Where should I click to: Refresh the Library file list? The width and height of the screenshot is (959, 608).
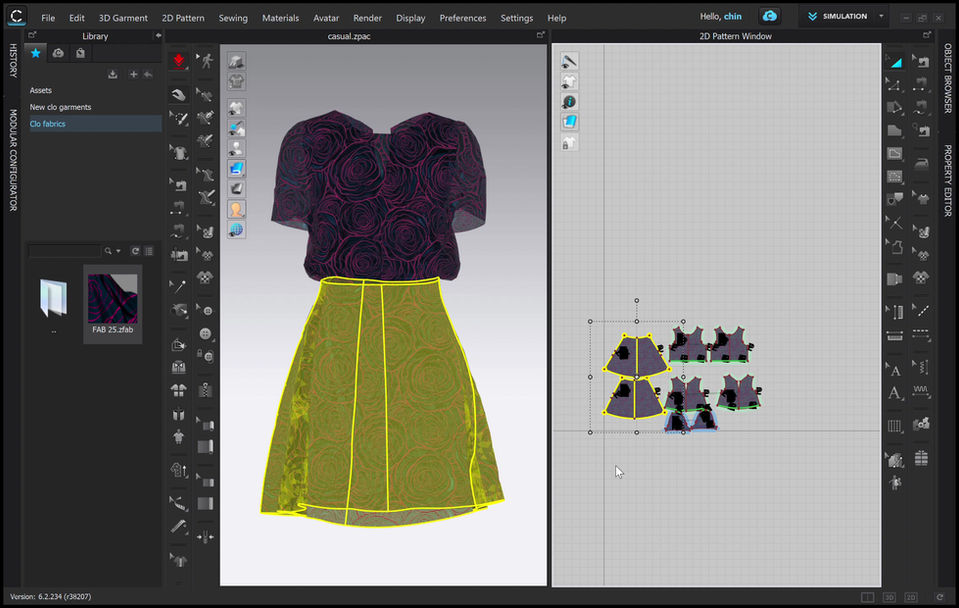click(135, 251)
